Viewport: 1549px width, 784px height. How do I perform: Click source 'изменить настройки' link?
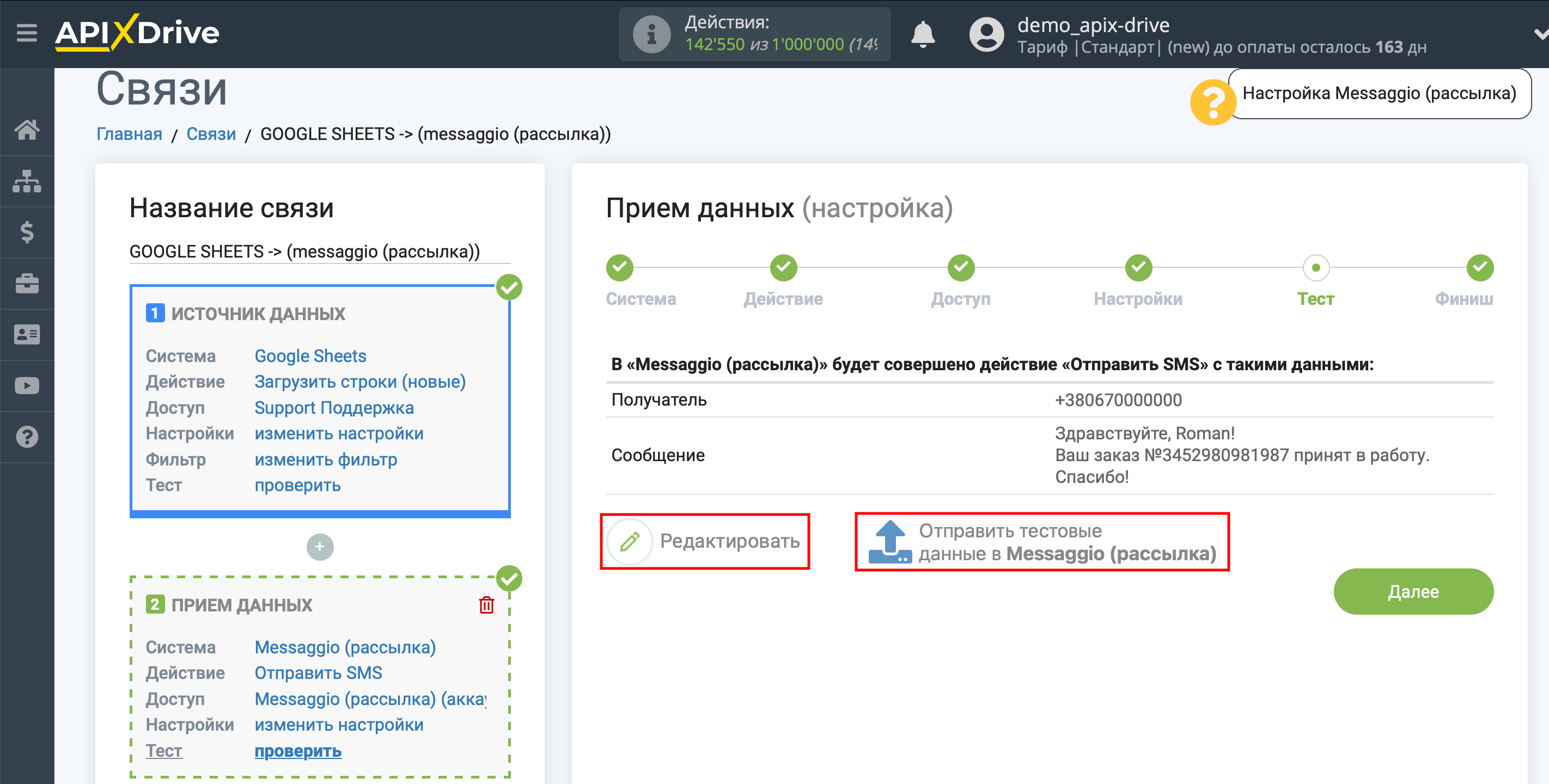pyautogui.click(x=339, y=433)
